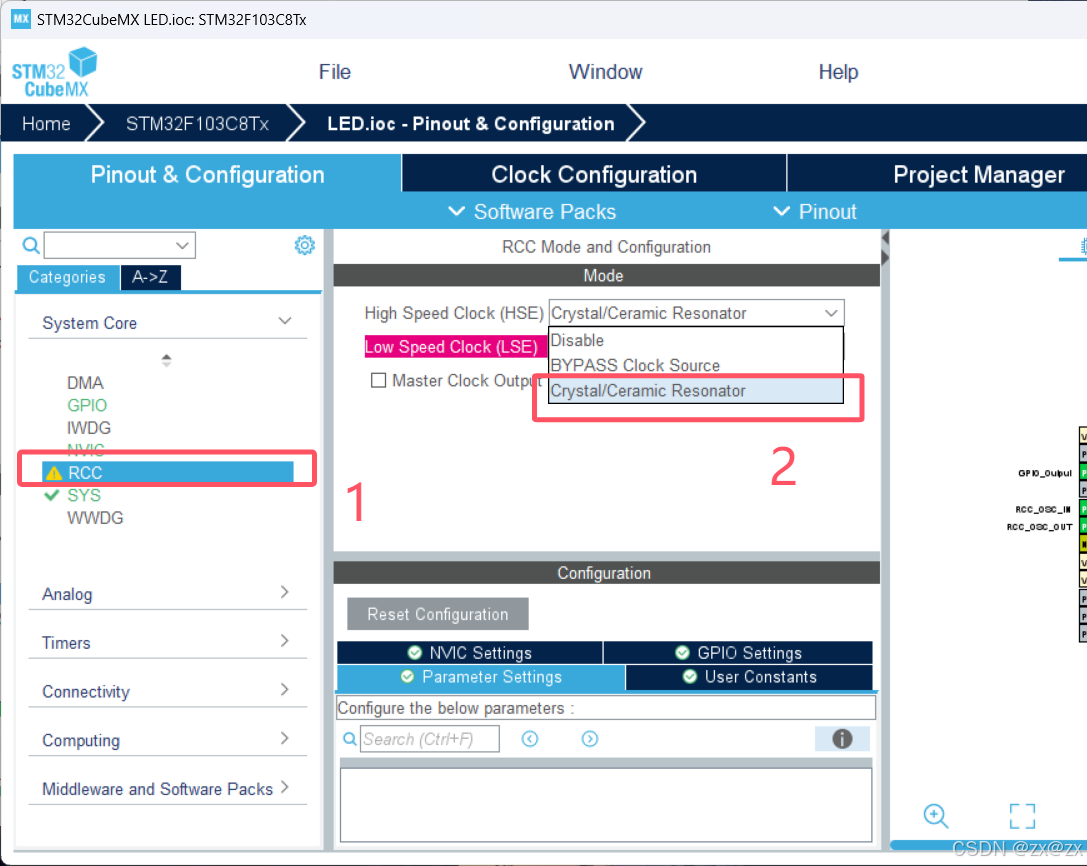Click the fit-to-screen pinout icon
This screenshot has width=1087, height=866.
click(x=1023, y=816)
